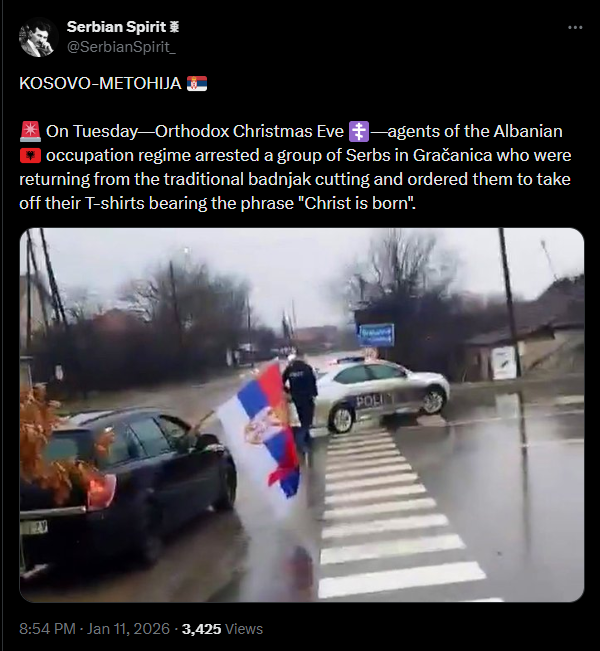Click the Serbian flag emoji after KOSOVO-METOHIJA

pyautogui.click(x=197, y=83)
